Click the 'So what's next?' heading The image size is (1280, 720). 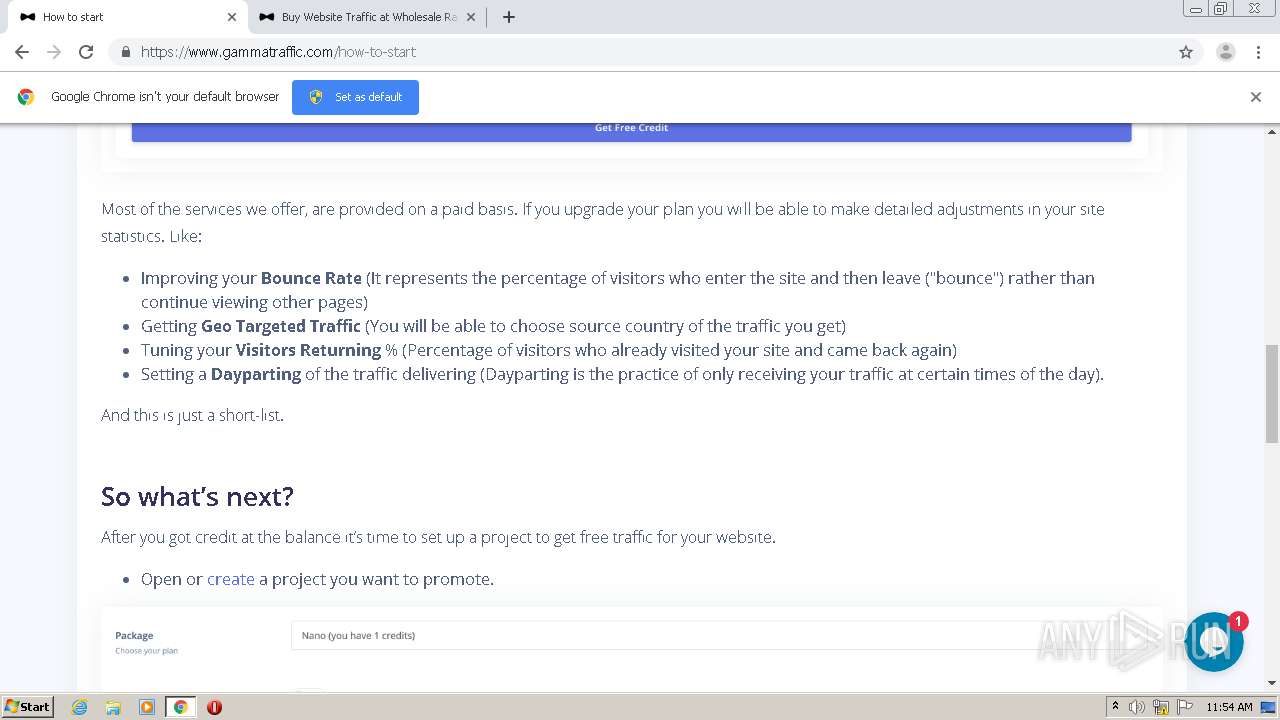coord(197,497)
